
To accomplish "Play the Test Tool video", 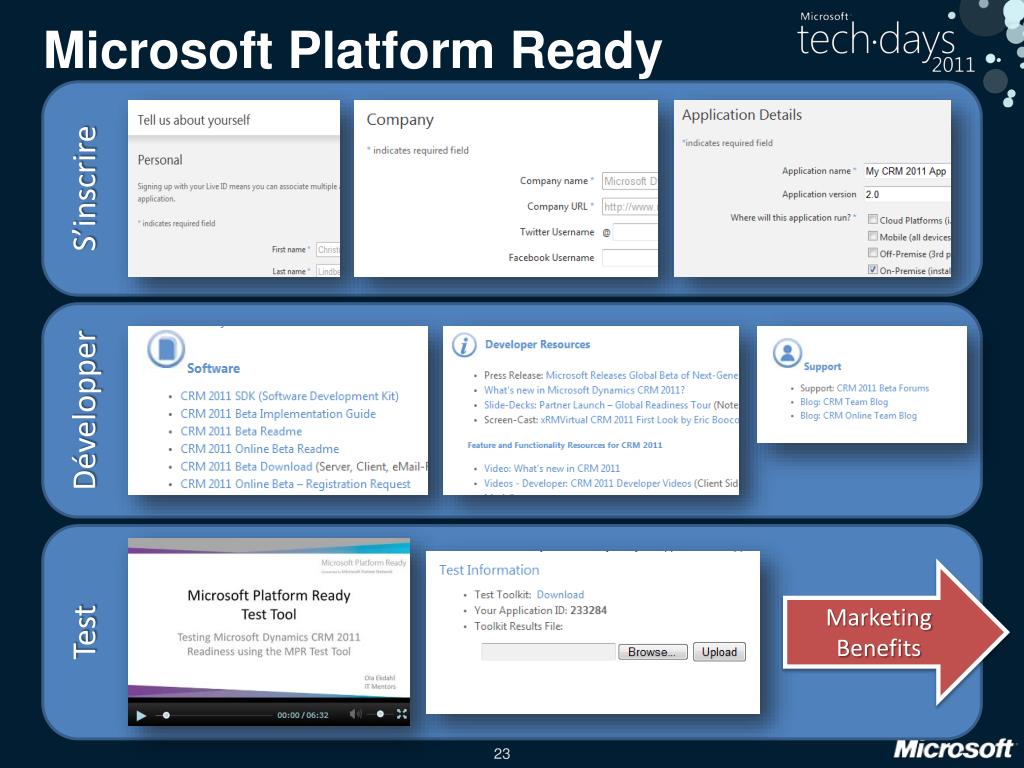I will tap(141, 715).
